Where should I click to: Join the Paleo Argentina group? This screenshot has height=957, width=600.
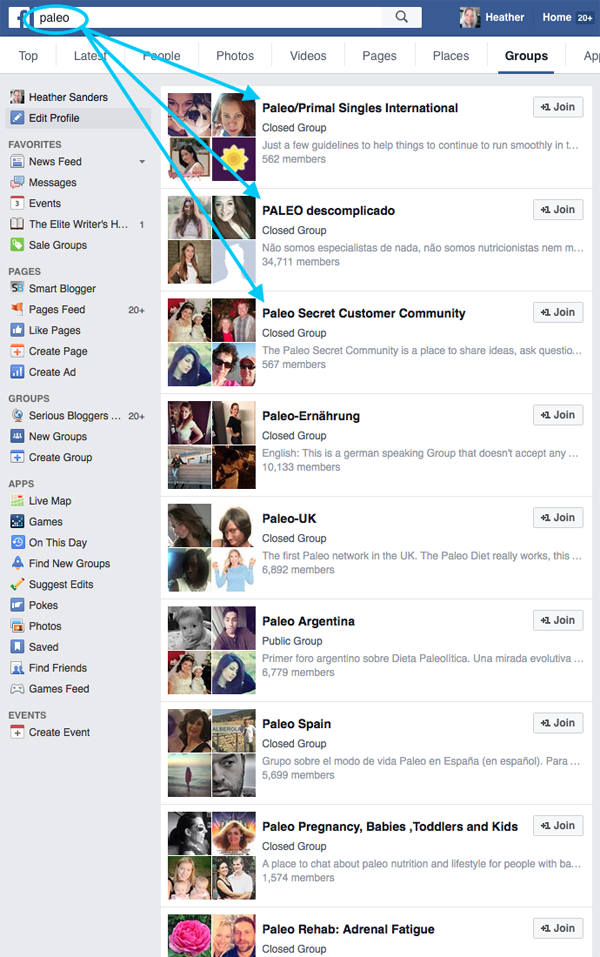(558, 620)
